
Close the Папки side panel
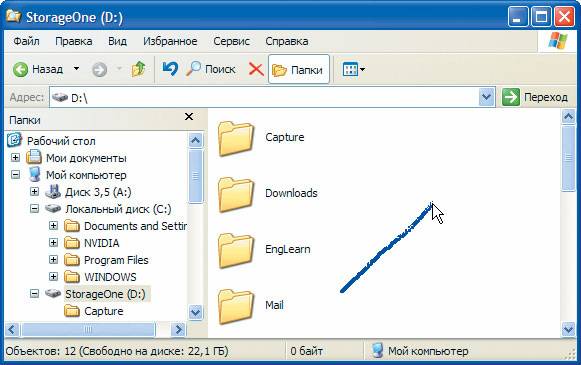pos(189,117)
